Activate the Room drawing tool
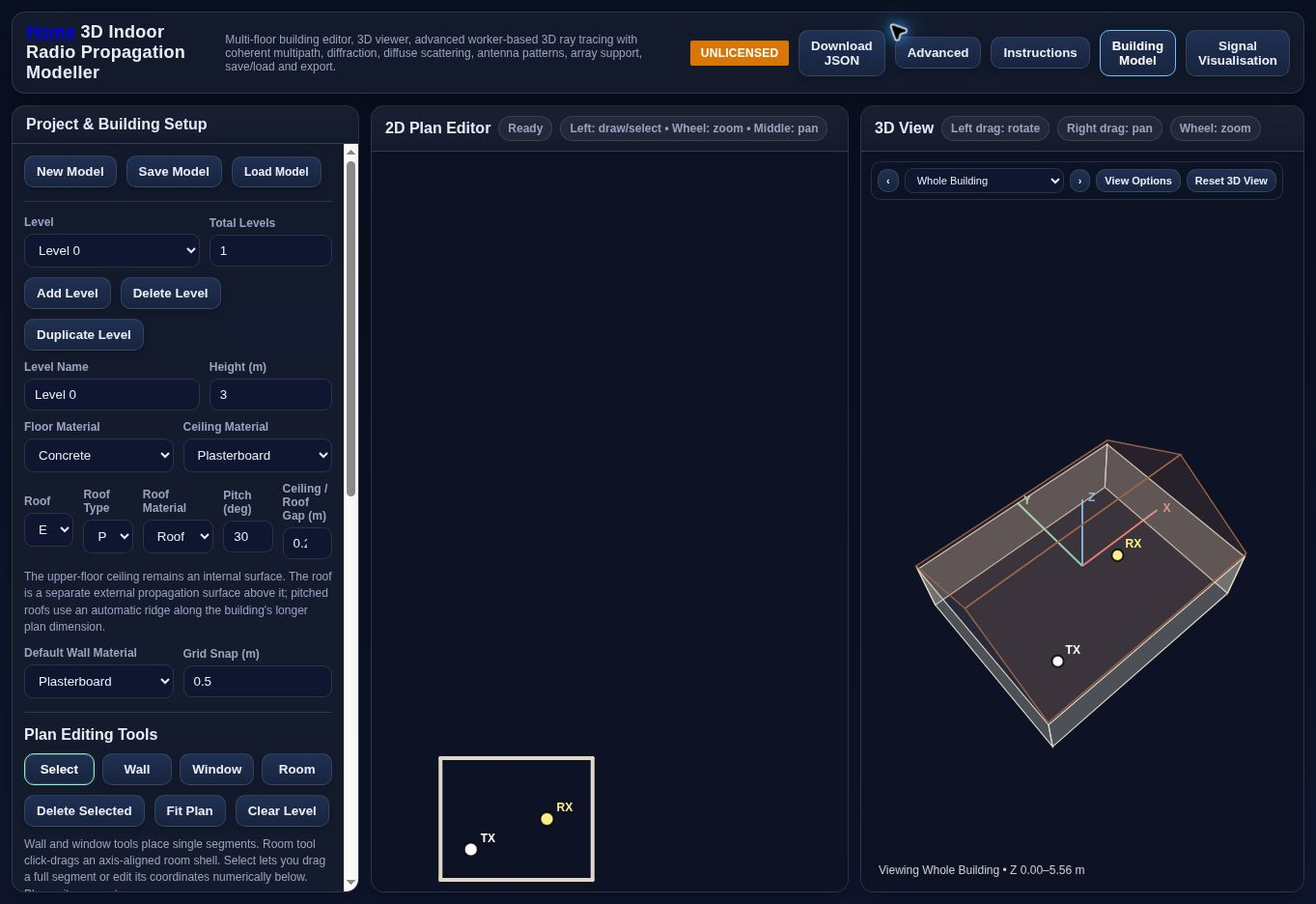 coord(296,770)
